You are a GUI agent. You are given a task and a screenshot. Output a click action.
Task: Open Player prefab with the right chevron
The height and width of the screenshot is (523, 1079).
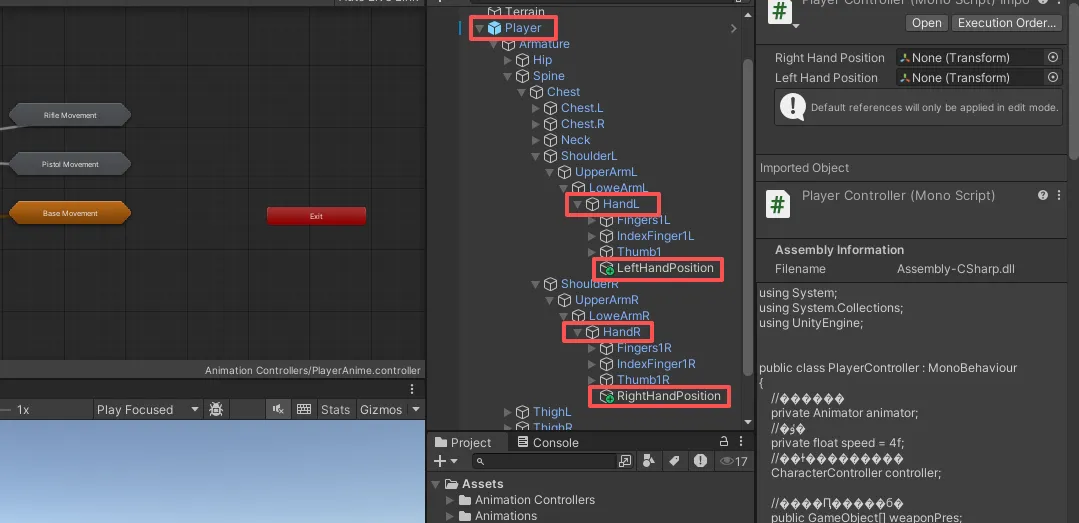point(734,28)
